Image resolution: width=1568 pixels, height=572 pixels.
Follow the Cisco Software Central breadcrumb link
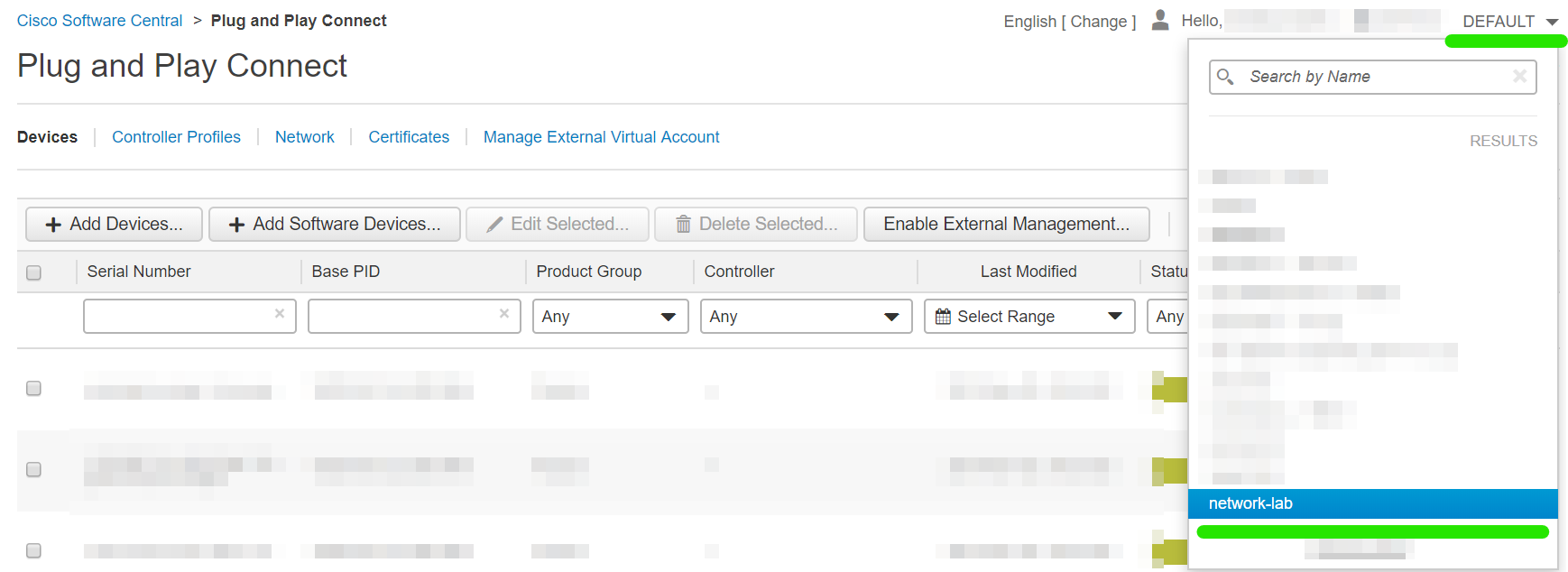coord(99,21)
